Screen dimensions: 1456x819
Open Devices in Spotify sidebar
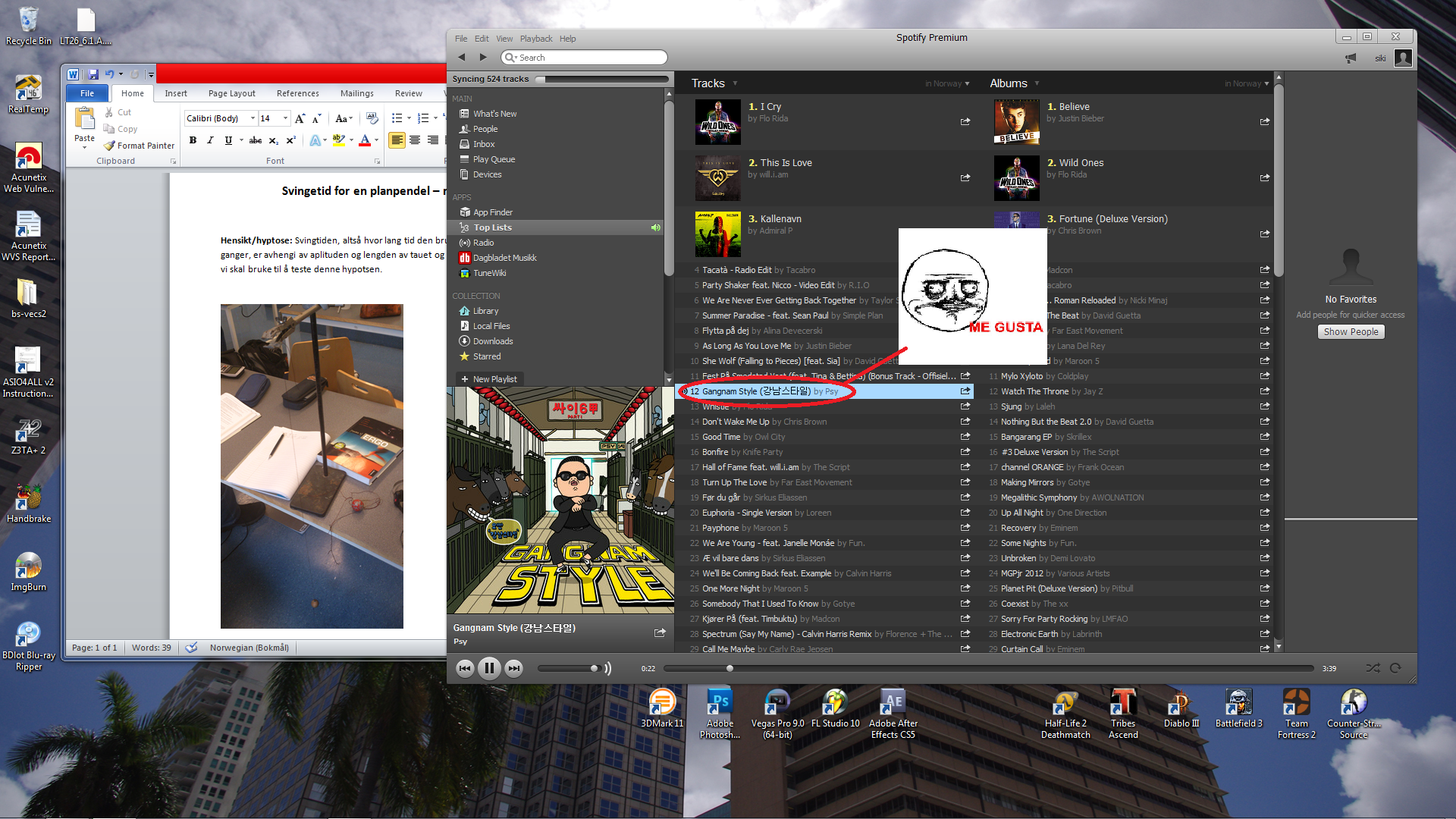tap(487, 174)
